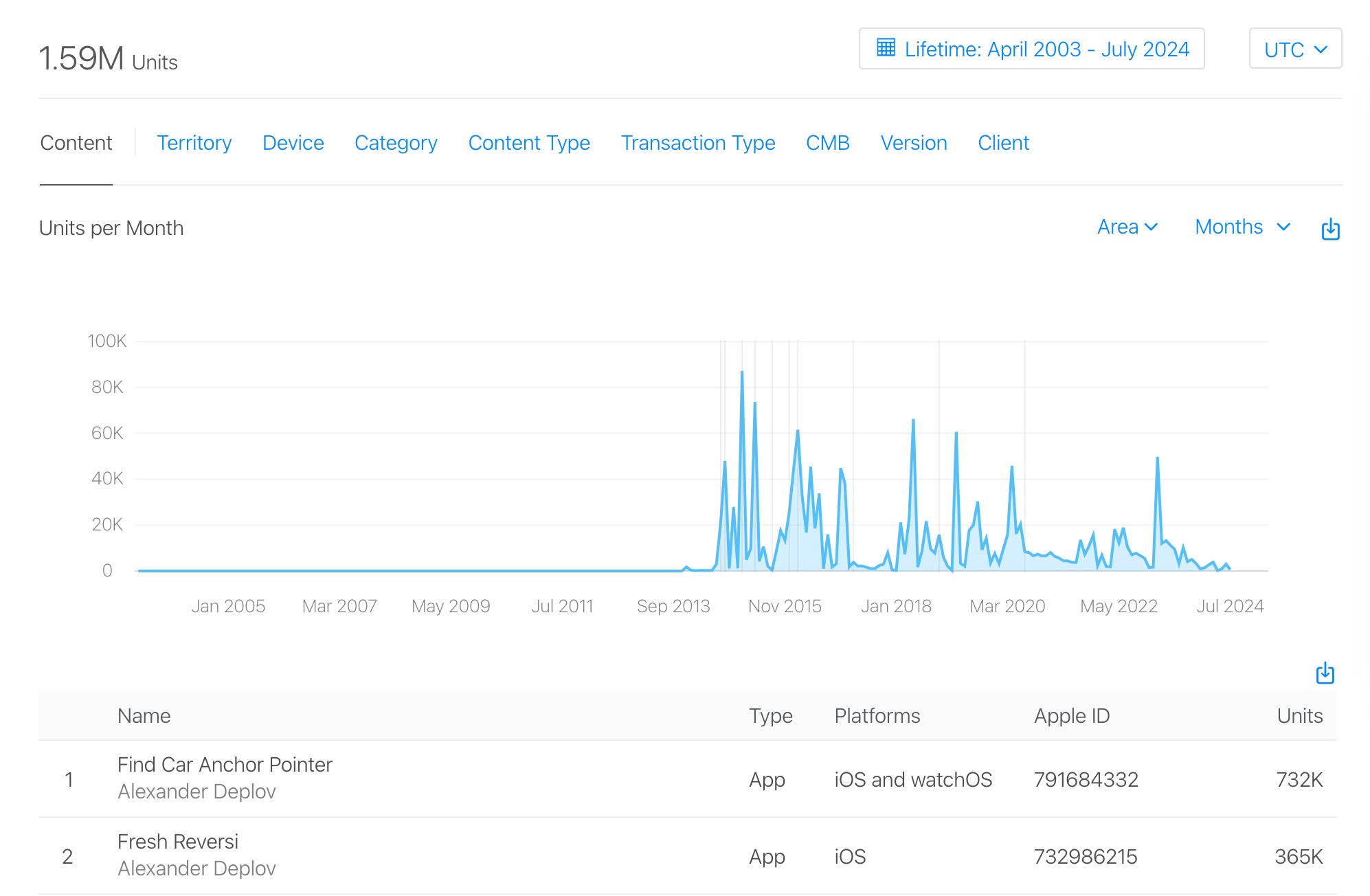Switch to the Territory tab
Screen dimensions: 1370x896
194,143
